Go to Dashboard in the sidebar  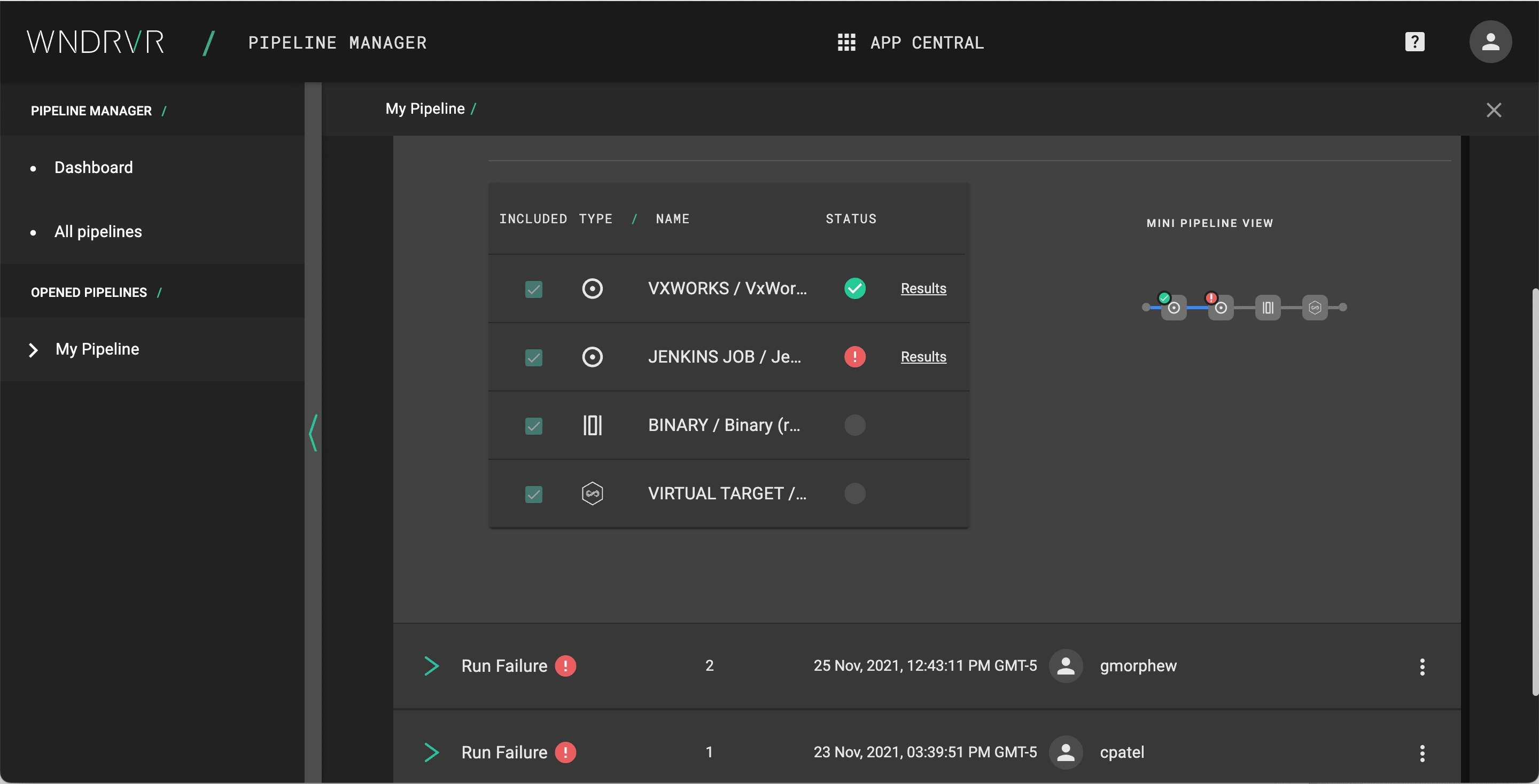(93, 168)
